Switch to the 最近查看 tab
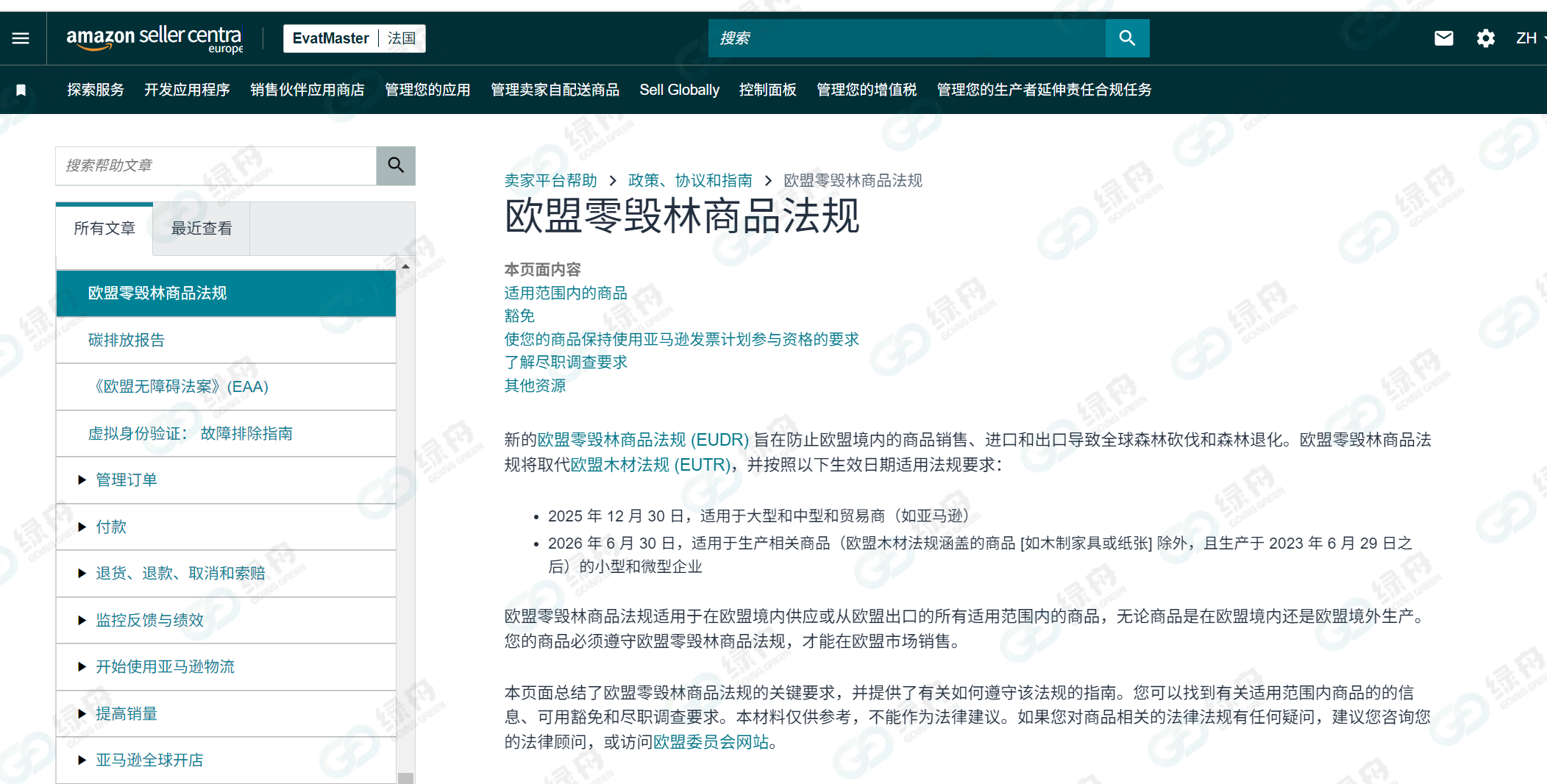This screenshot has width=1547, height=784. pyautogui.click(x=200, y=228)
